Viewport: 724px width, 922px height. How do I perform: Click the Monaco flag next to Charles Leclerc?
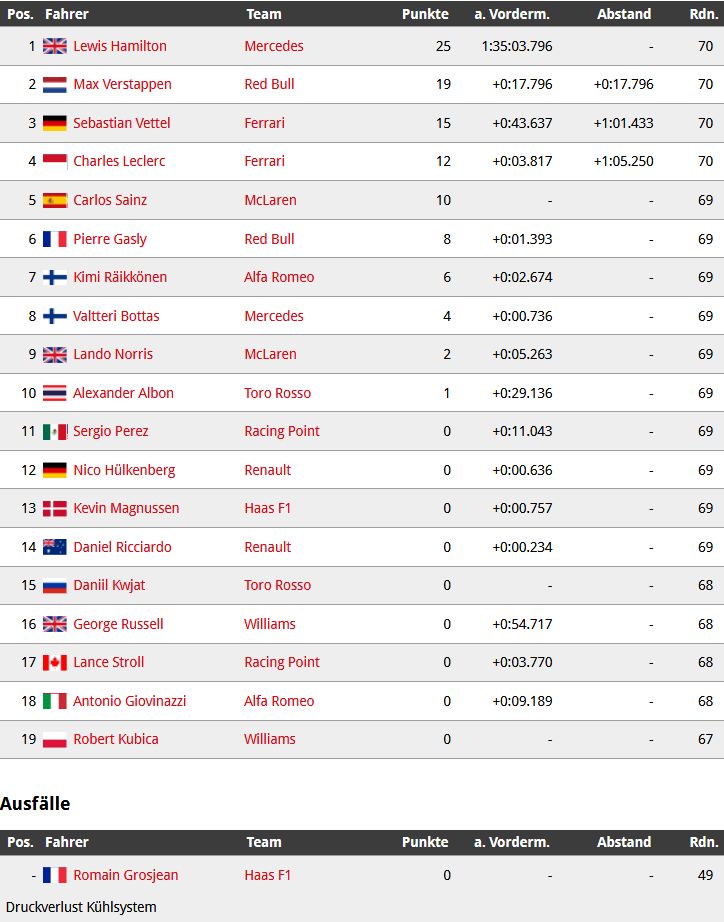pyautogui.click(x=55, y=161)
